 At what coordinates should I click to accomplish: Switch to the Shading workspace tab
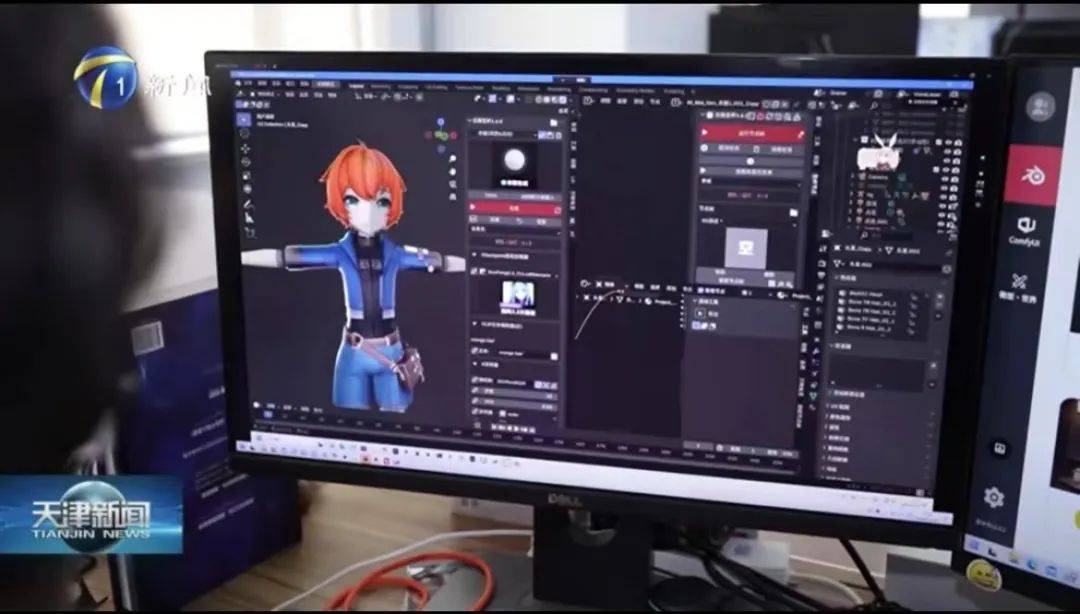pos(501,88)
